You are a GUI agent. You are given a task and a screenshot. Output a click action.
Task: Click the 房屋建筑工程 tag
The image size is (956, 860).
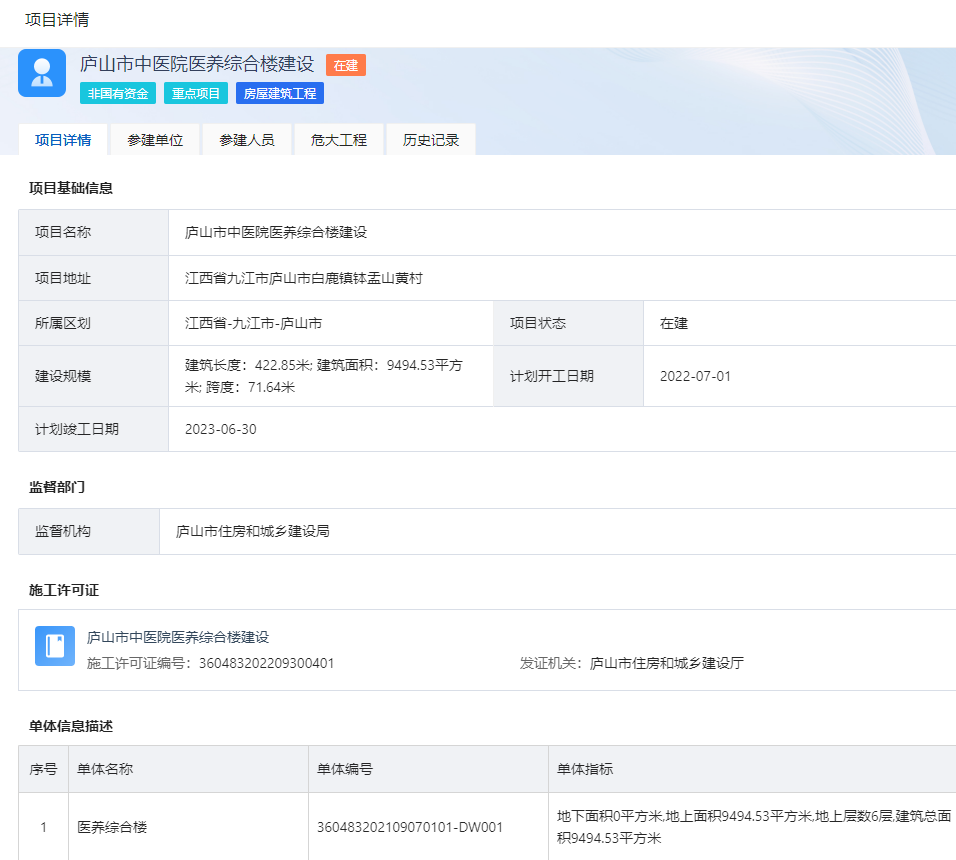click(280, 93)
